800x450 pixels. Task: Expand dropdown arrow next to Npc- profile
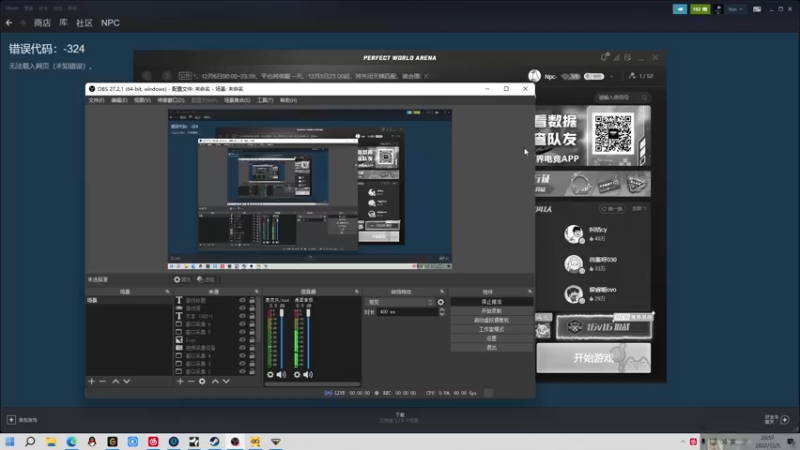coord(611,77)
